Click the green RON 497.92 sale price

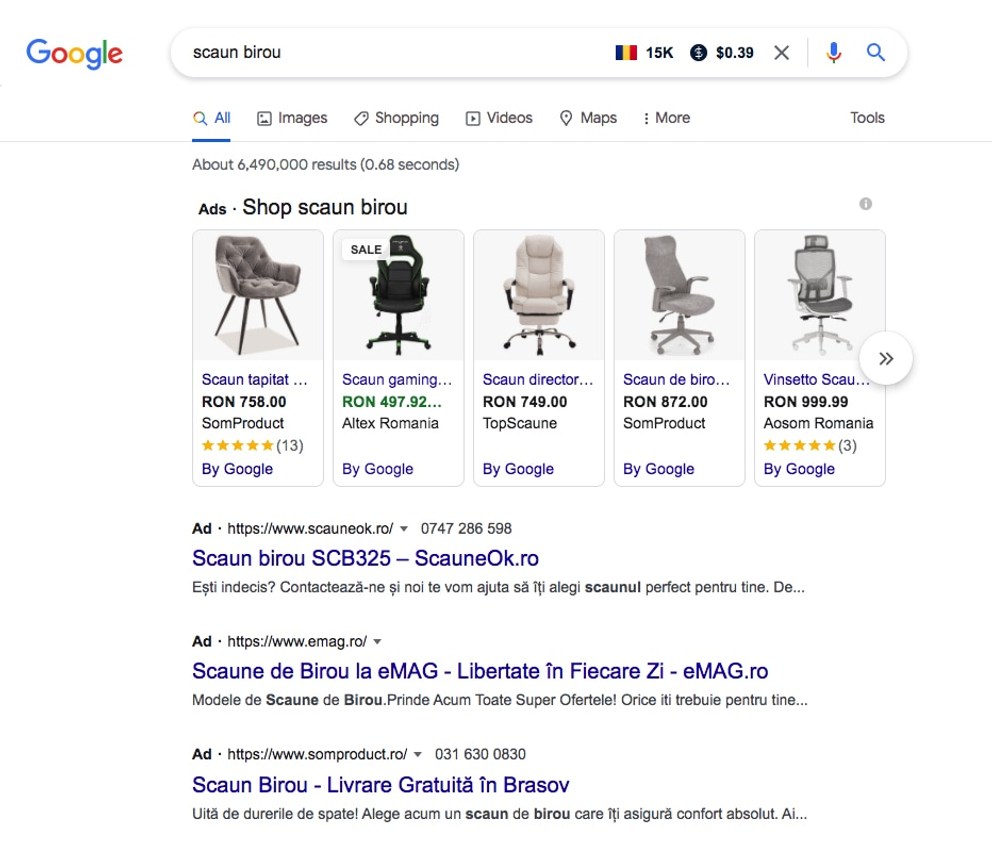point(392,402)
